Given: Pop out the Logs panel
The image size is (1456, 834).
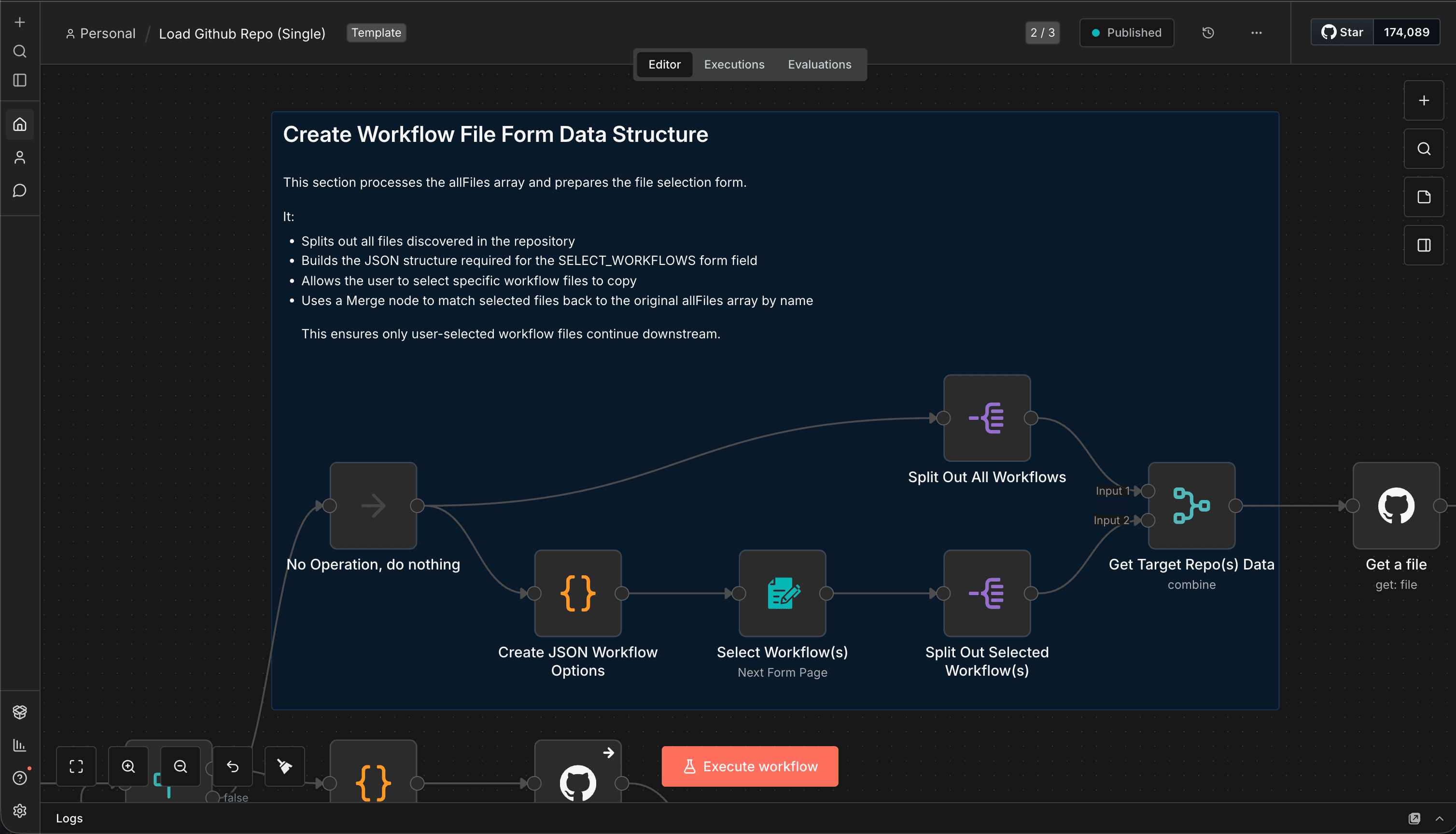Looking at the screenshot, I should tap(1414, 818).
